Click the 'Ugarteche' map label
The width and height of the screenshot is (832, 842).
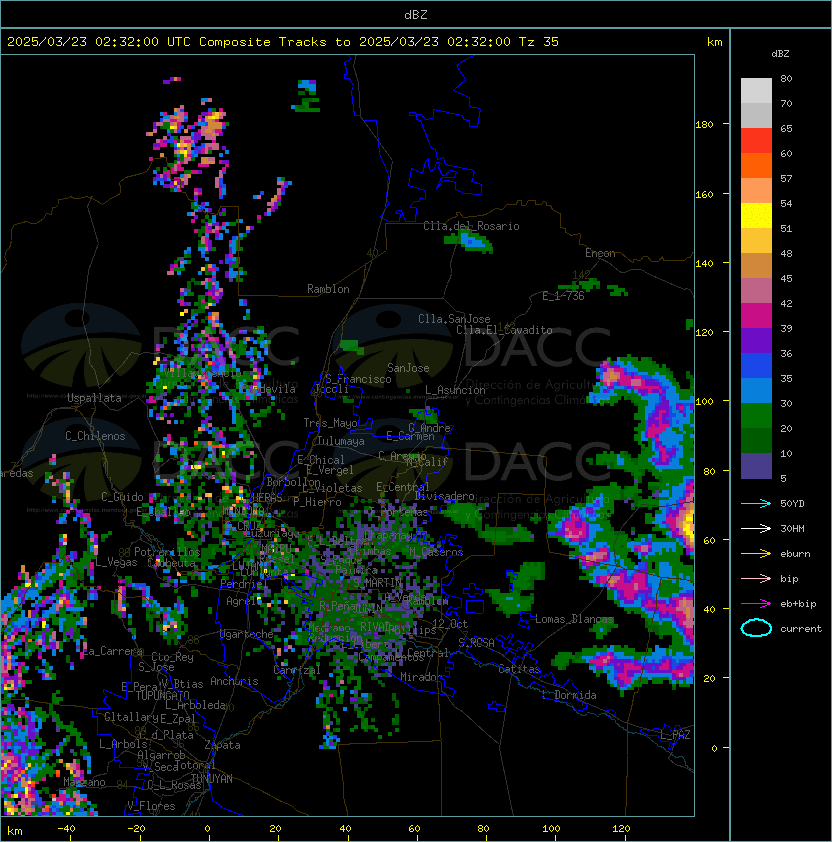click(247, 634)
